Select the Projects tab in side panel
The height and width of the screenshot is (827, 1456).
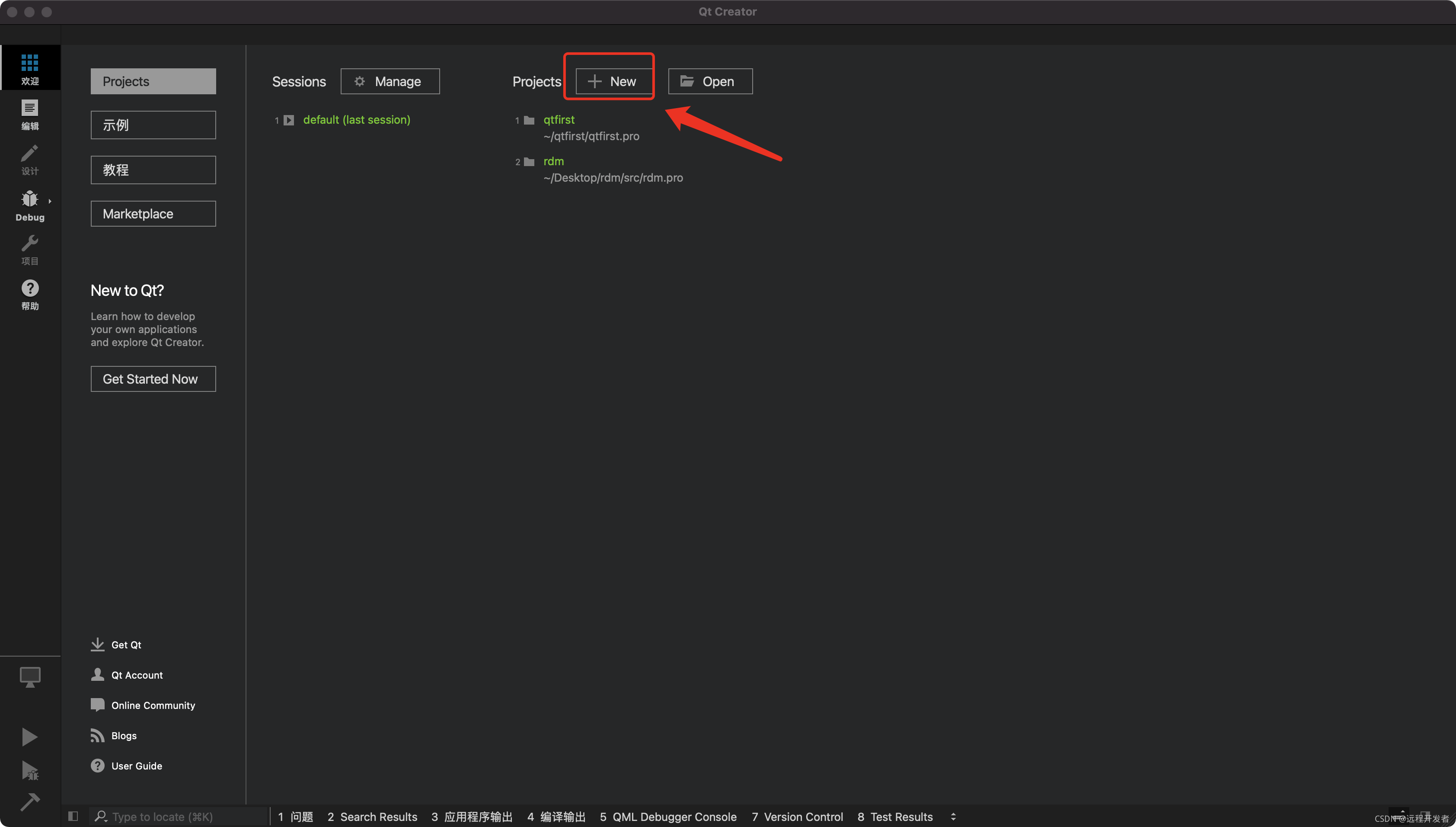coord(153,81)
